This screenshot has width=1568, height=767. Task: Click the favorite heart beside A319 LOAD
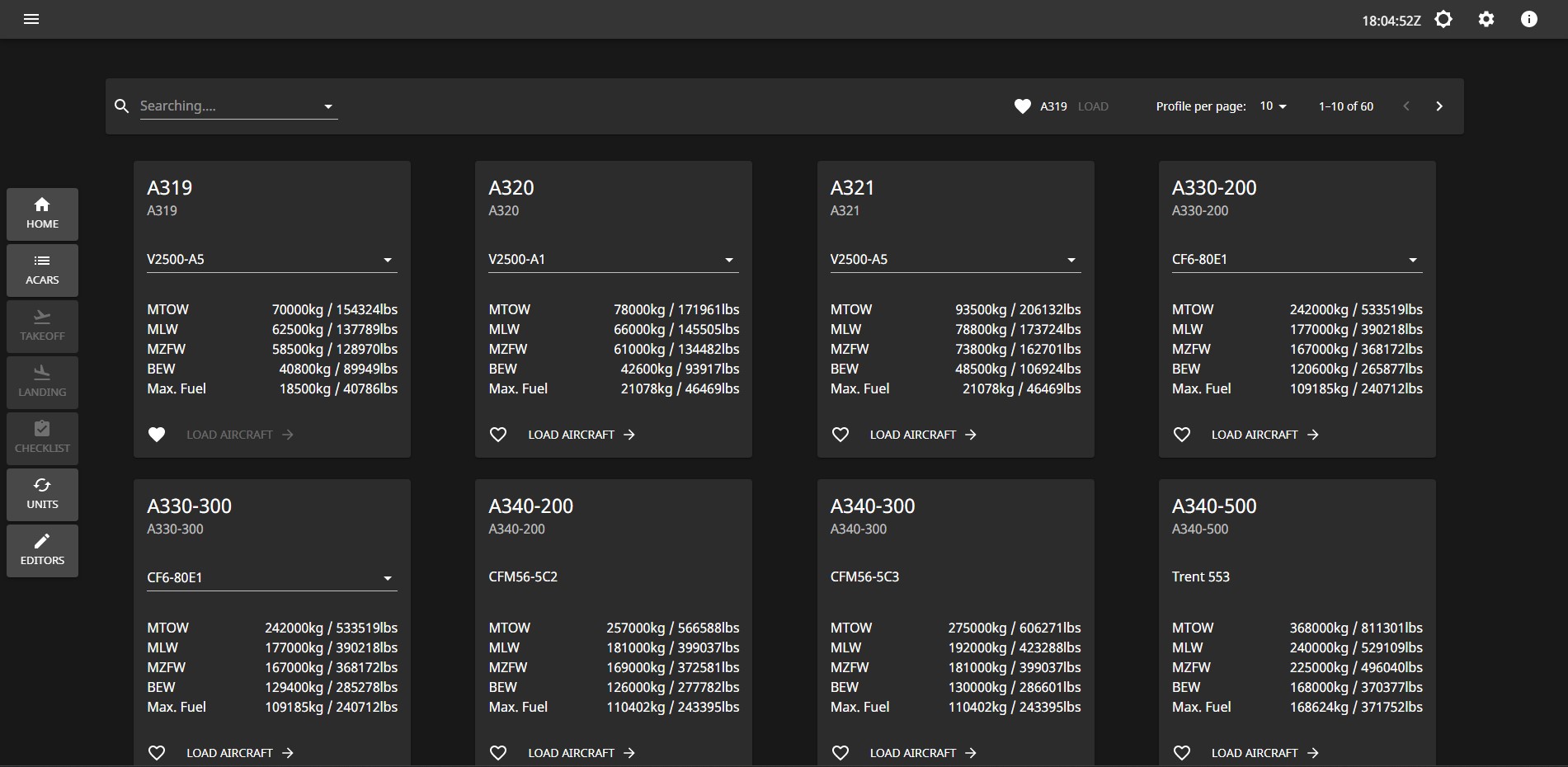(1022, 106)
